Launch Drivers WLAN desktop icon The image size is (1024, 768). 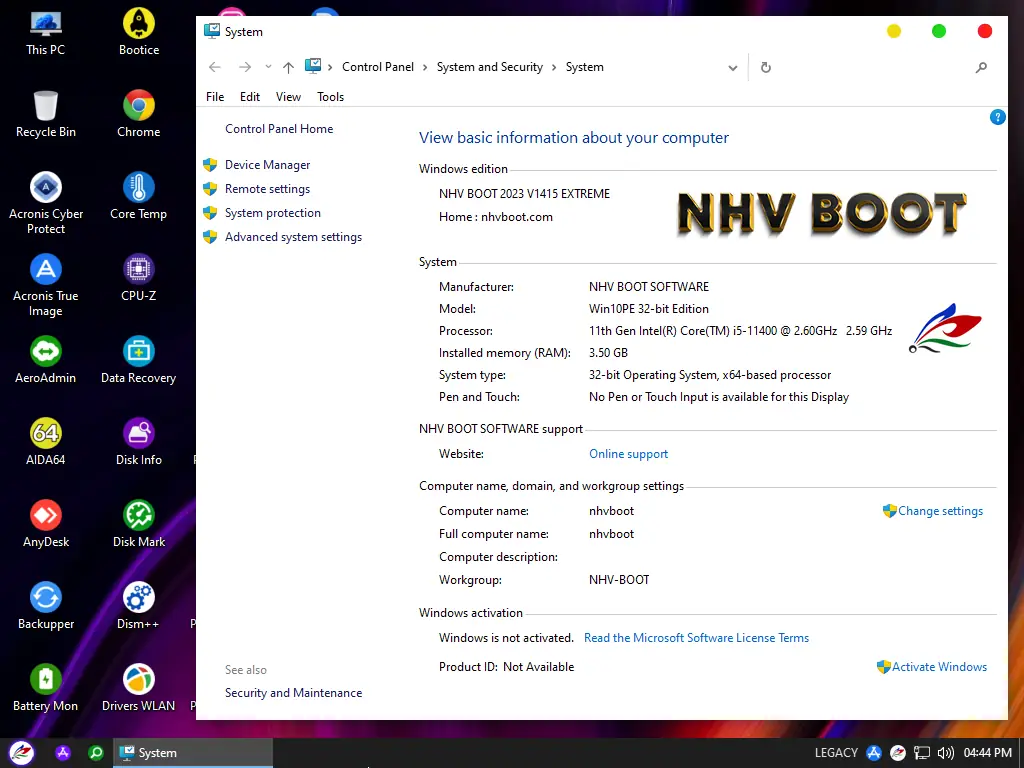coord(138,688)
